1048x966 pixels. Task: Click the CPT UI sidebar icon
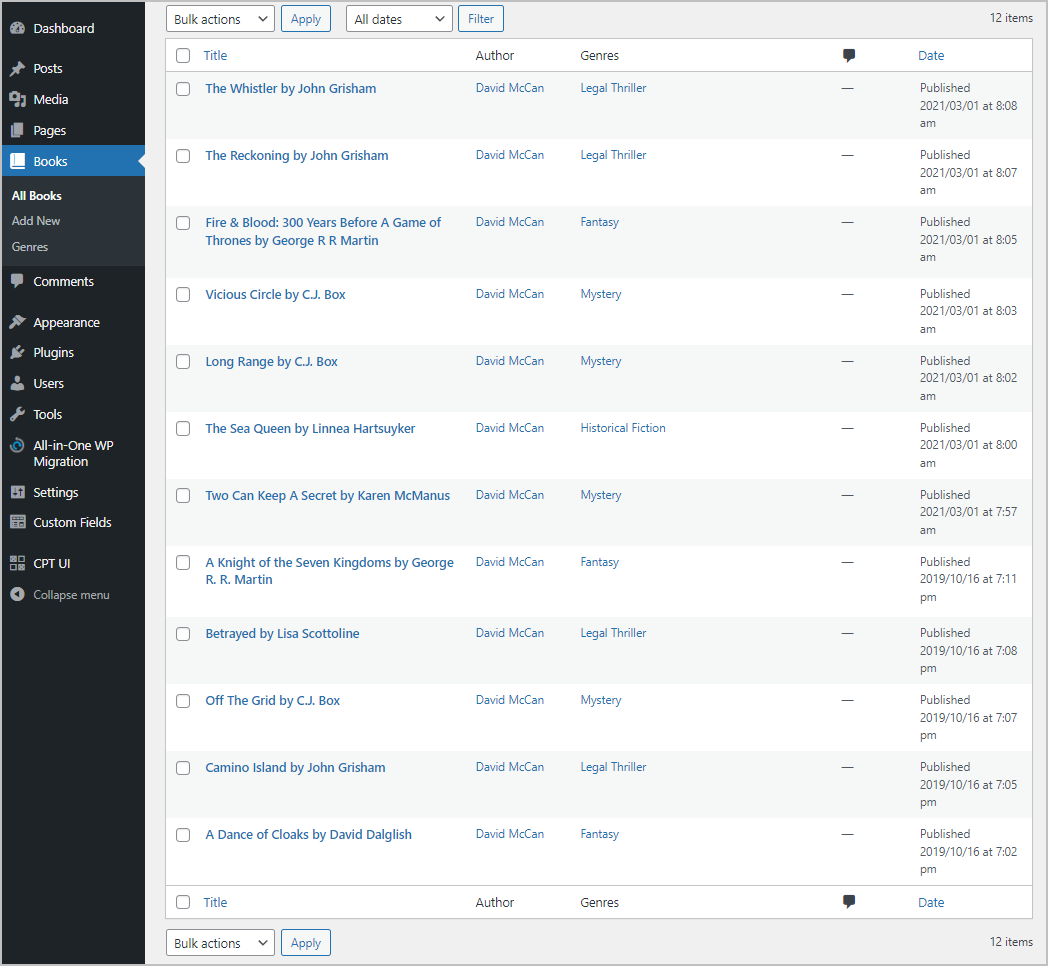[x=17, y=563]
